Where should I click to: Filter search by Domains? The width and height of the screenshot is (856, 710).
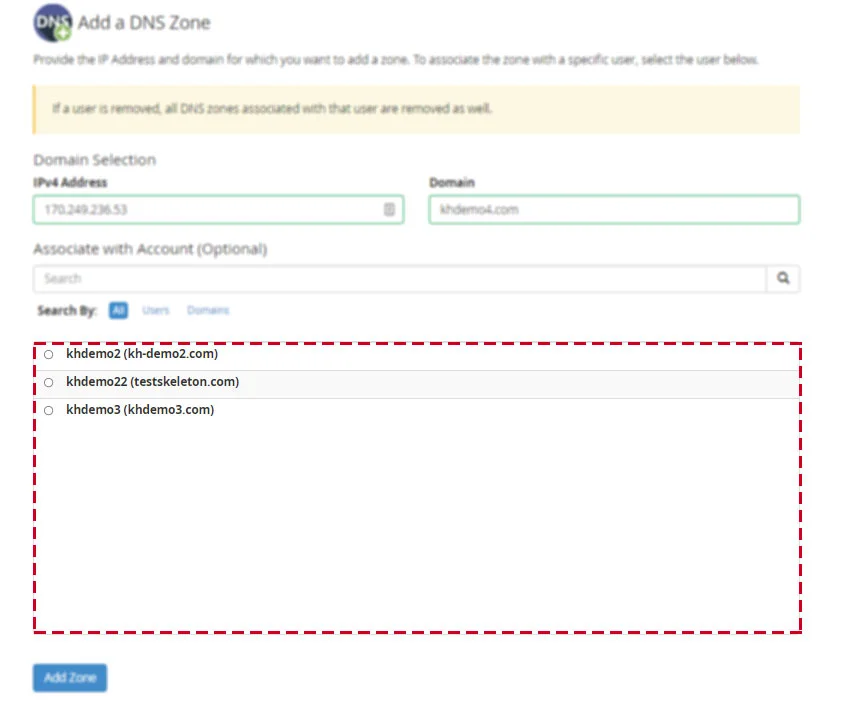tap(208, 310)
